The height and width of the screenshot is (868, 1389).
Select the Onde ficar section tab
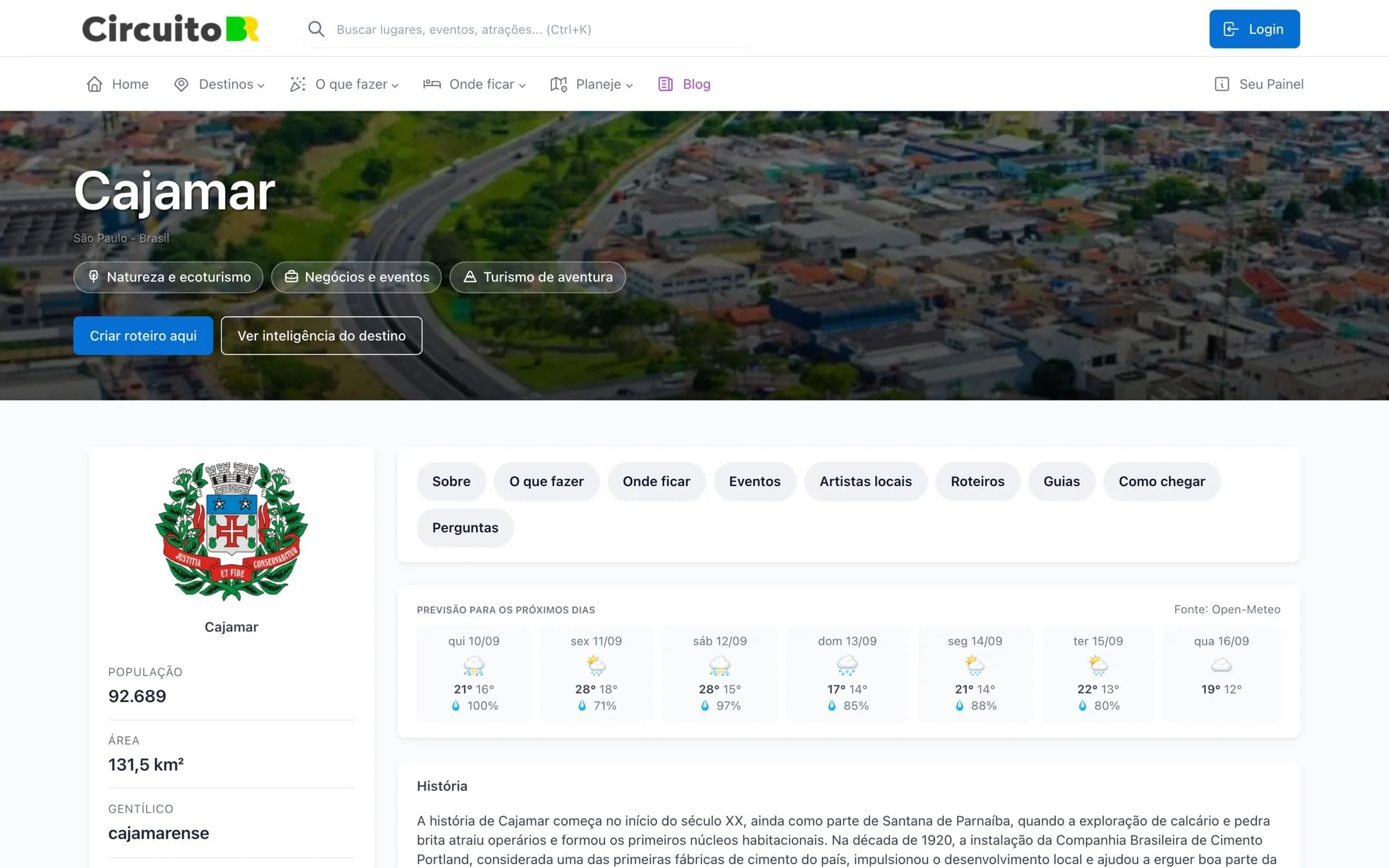[657, 482]
